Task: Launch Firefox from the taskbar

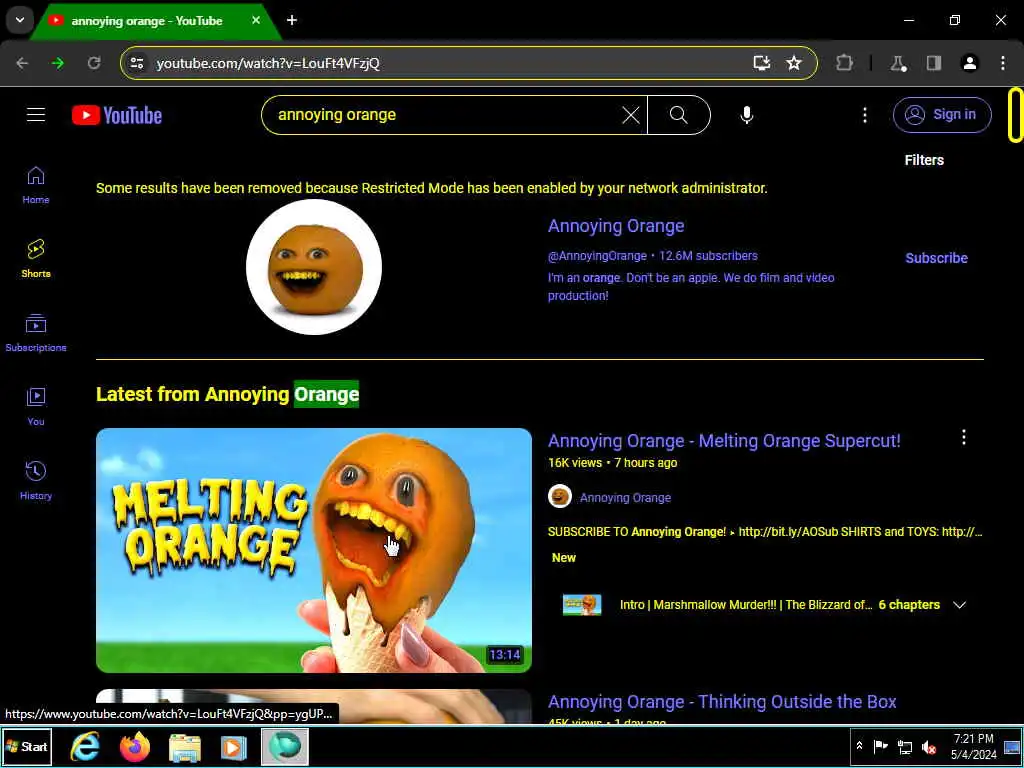Action: pyautogui.click(x=135, y=746)
